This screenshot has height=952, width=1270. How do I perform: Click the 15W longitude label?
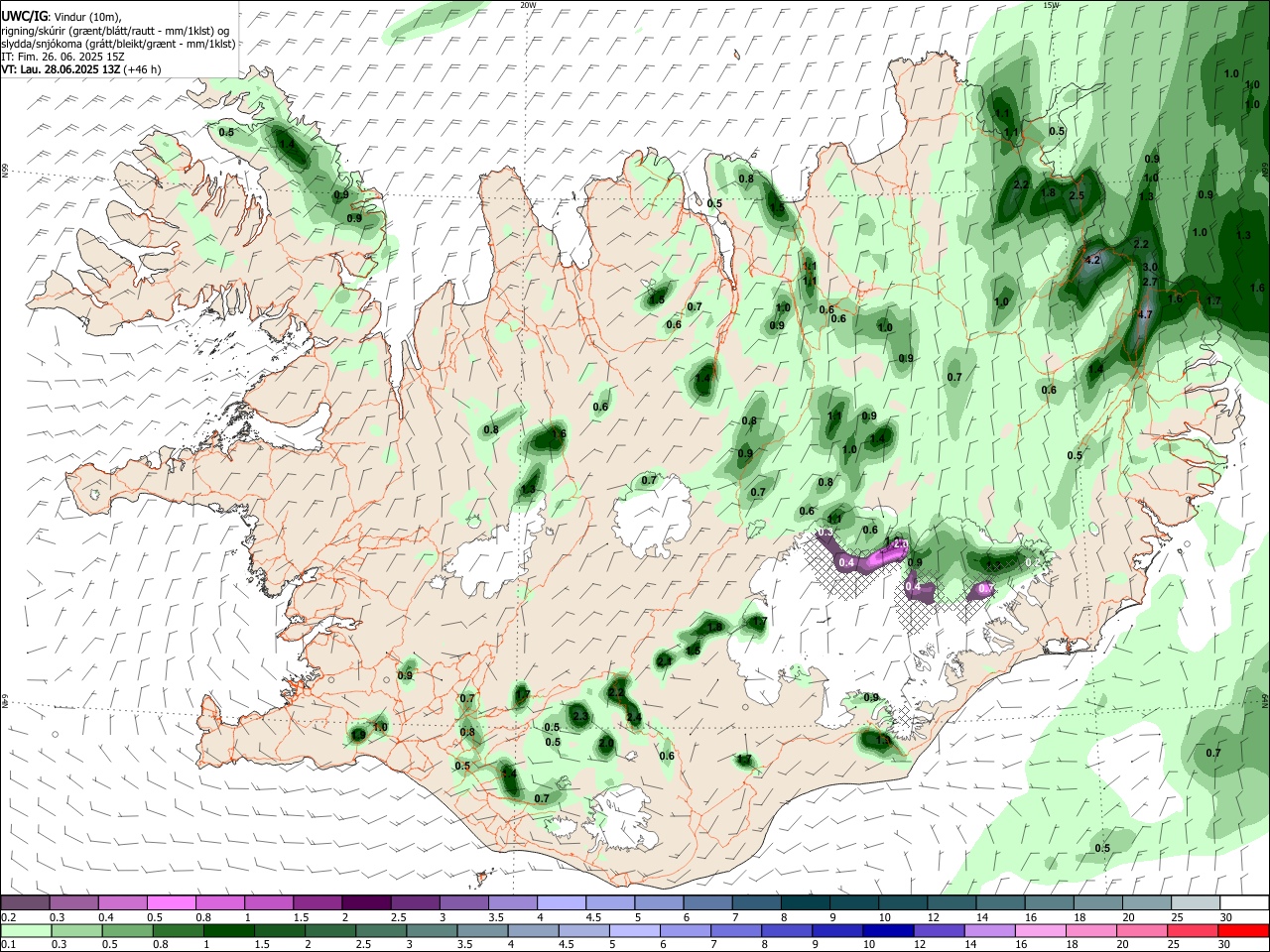pyautogui.click(x=1051, y=5)
